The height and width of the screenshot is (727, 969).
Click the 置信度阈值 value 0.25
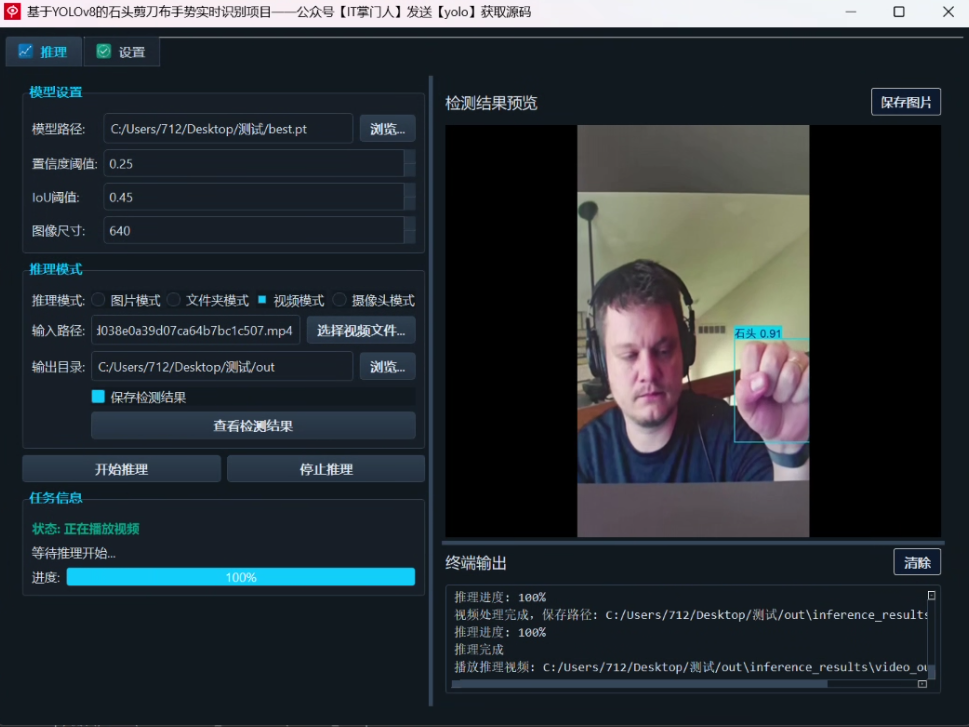pos(121,164)
